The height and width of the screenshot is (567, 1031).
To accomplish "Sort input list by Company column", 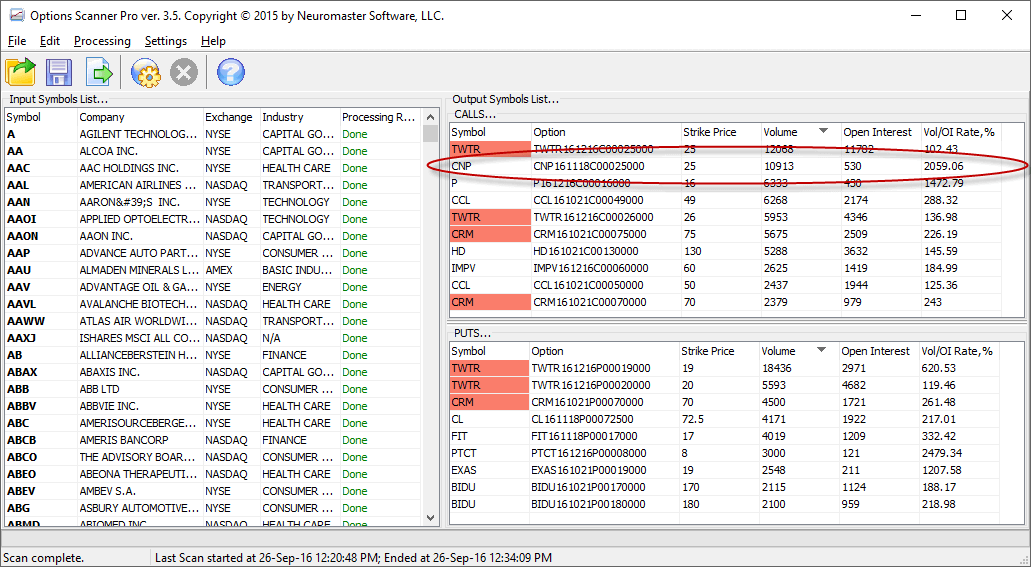I will tap(139, 117).
